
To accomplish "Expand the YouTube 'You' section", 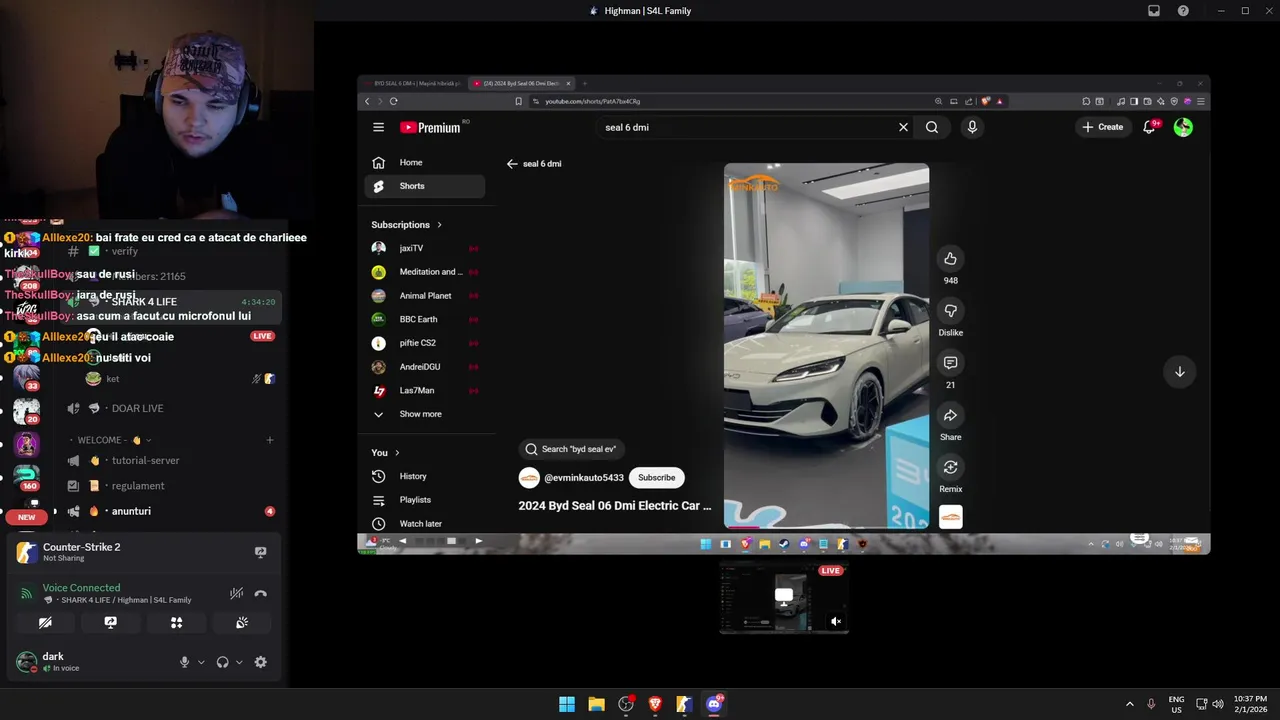I will click(386, 453).
